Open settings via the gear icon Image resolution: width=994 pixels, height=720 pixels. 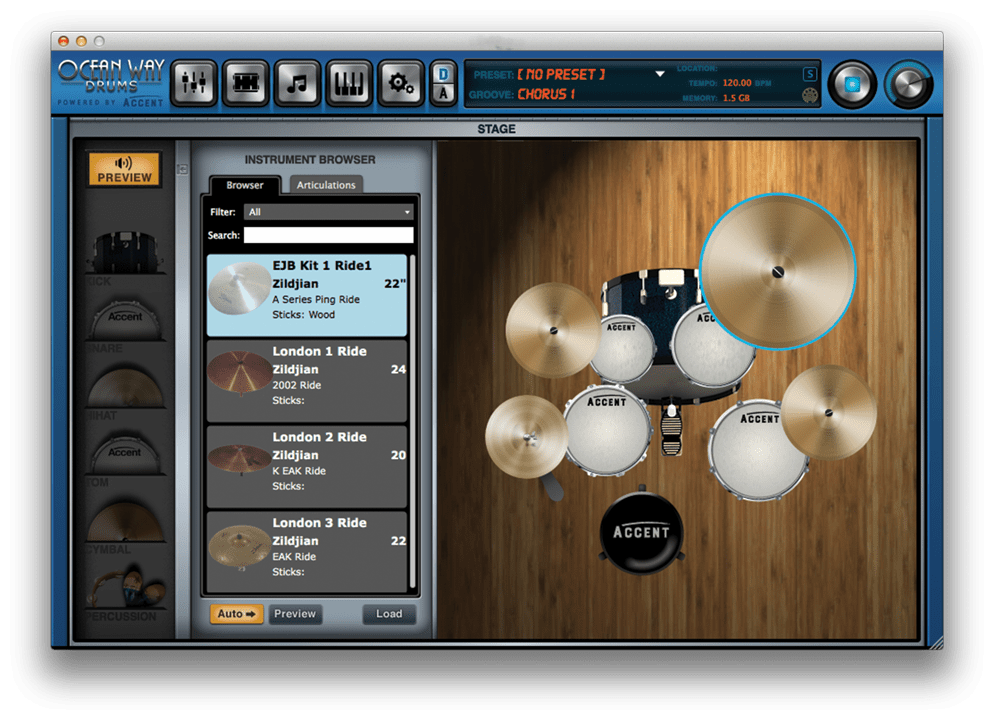pyautogui.click(x=401, y=81)
